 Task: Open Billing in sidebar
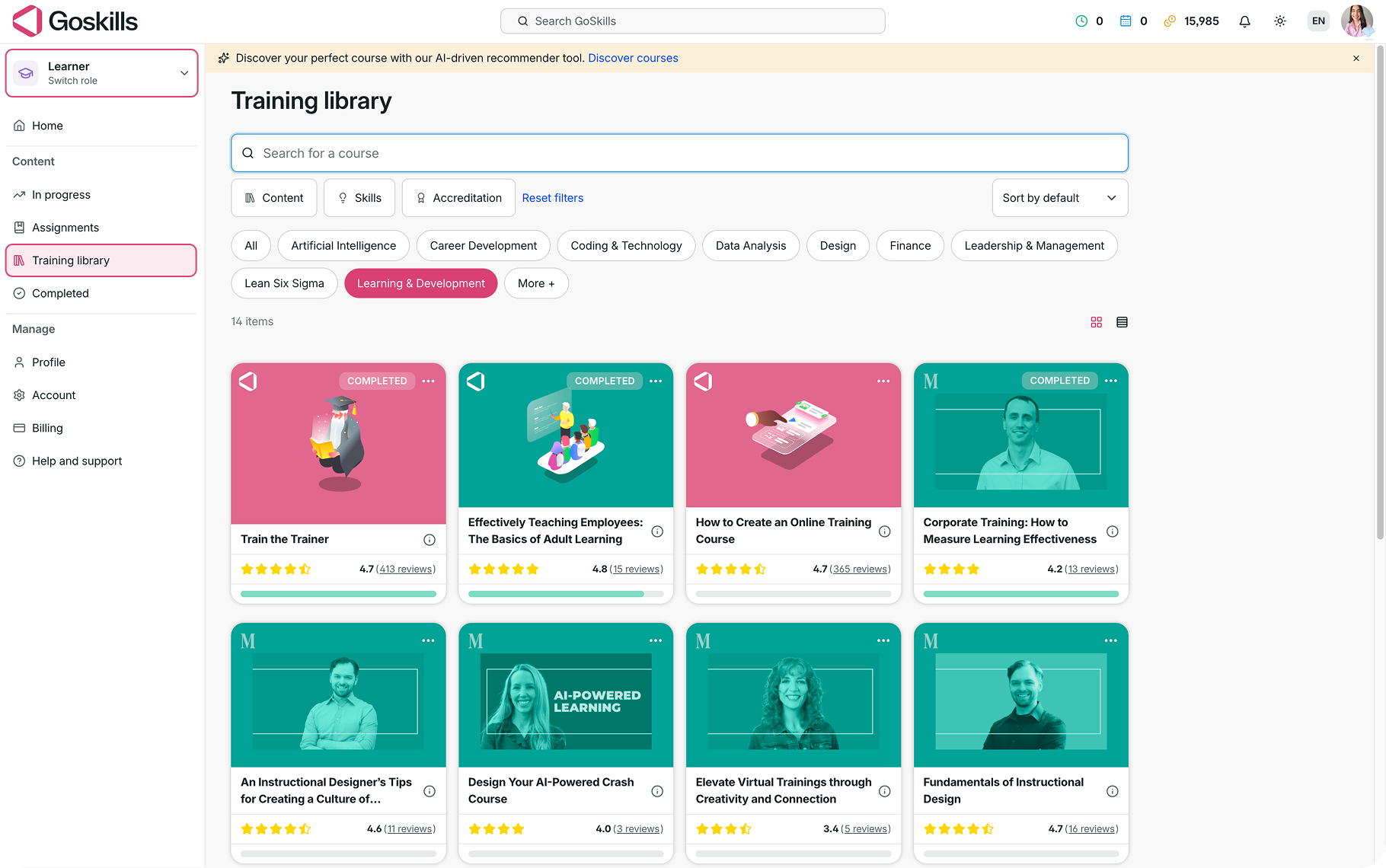[x=47, y=428]
